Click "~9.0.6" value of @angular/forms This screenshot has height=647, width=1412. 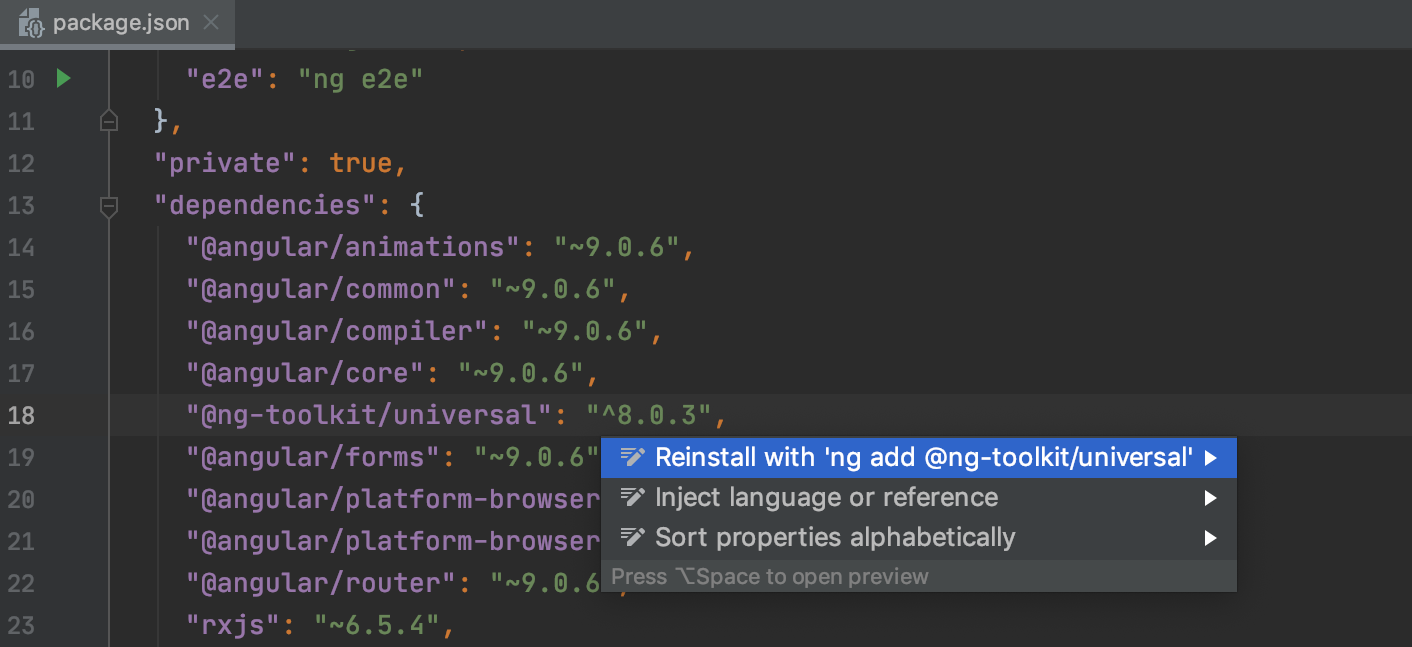pyautogui.click(x=537, y=457)
